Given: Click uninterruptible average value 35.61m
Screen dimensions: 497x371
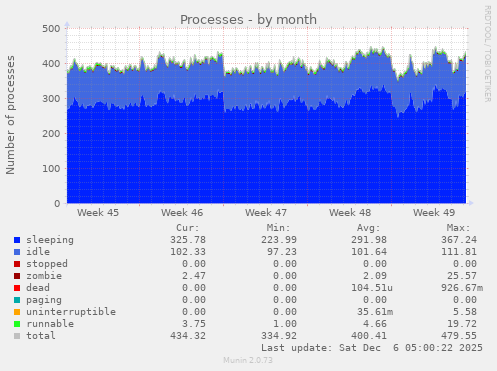Looking at the screenshot, I should [x=375, y=312].
